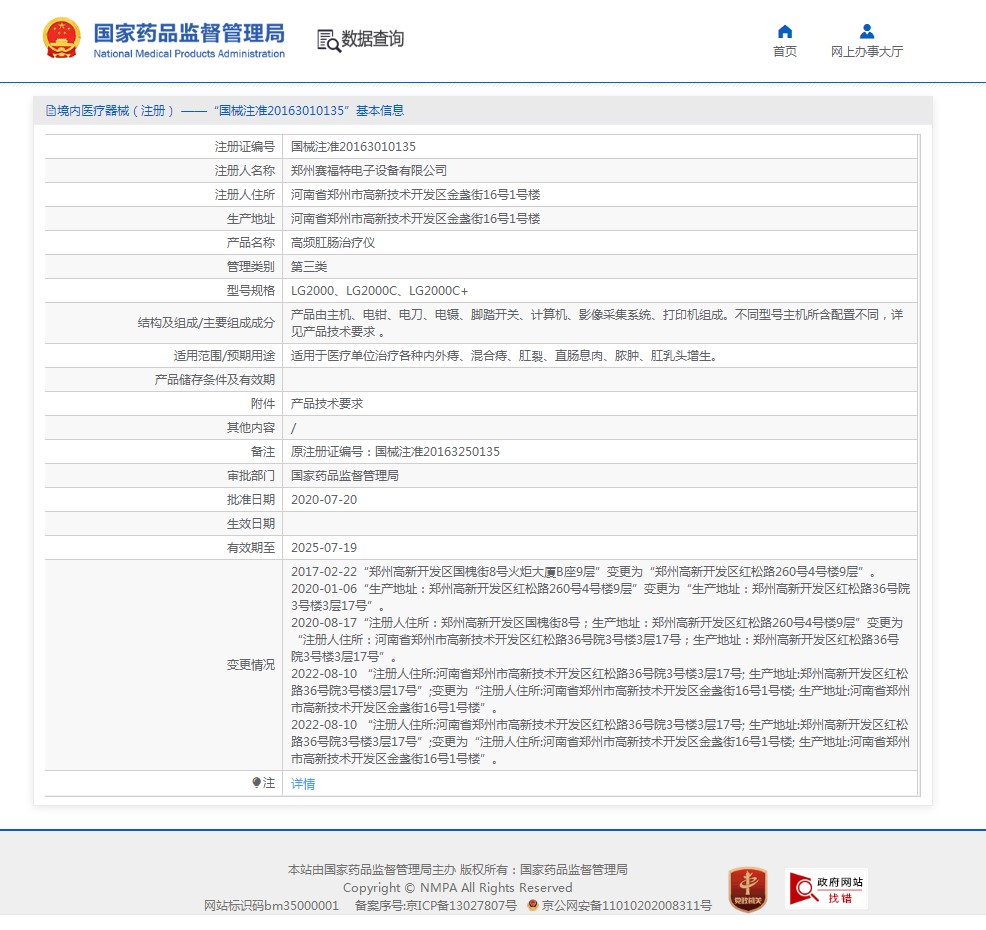Open the red 党政机关 badge in the footer
This screenshot has width=986, height=930.
(748, 889)
